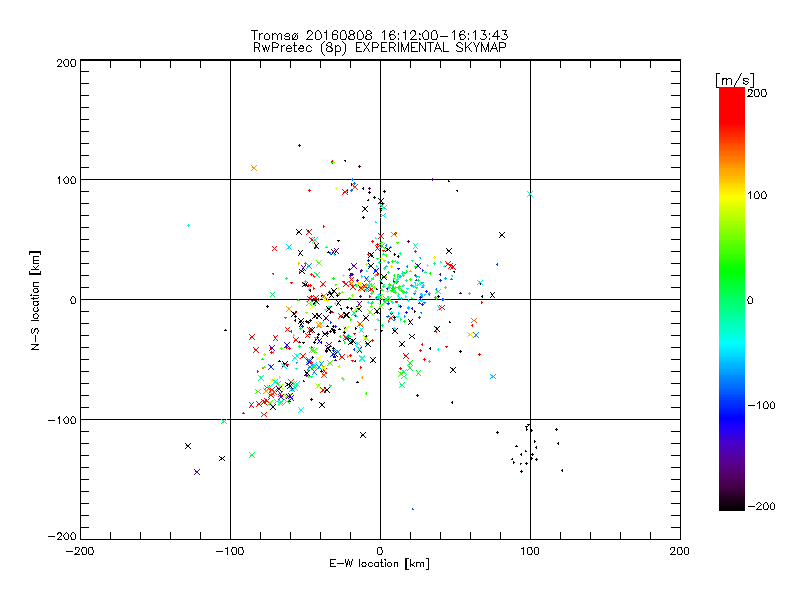Click tick label -100 on N-S axis

click(62, 420)
